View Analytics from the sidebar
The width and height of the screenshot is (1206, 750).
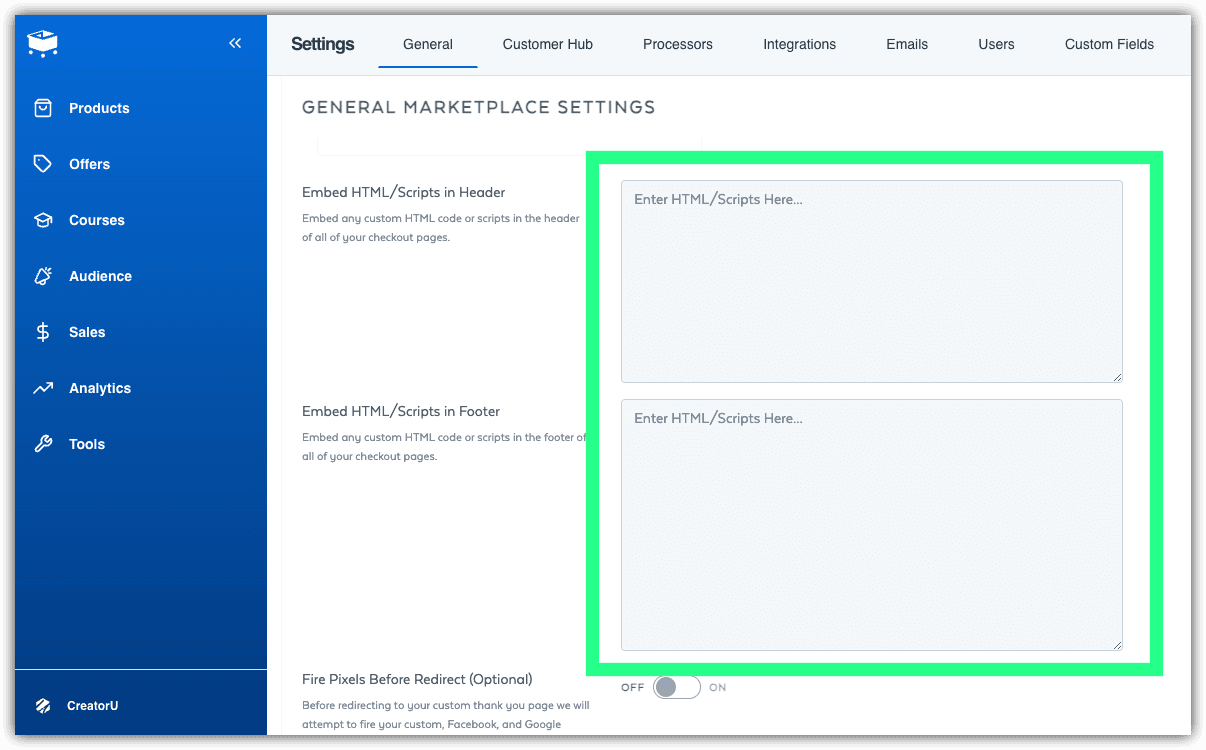[x=100, y=388]
